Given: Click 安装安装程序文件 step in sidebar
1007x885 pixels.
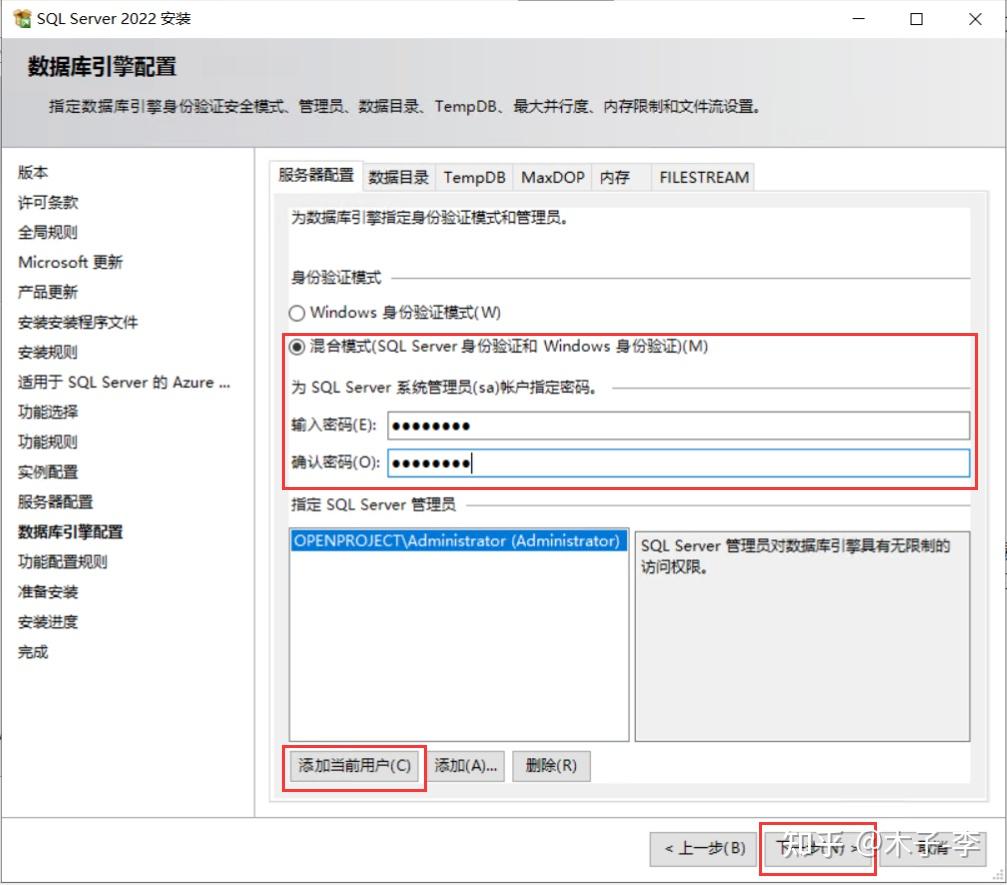Looking at the screenshot, I should (78, 322).
